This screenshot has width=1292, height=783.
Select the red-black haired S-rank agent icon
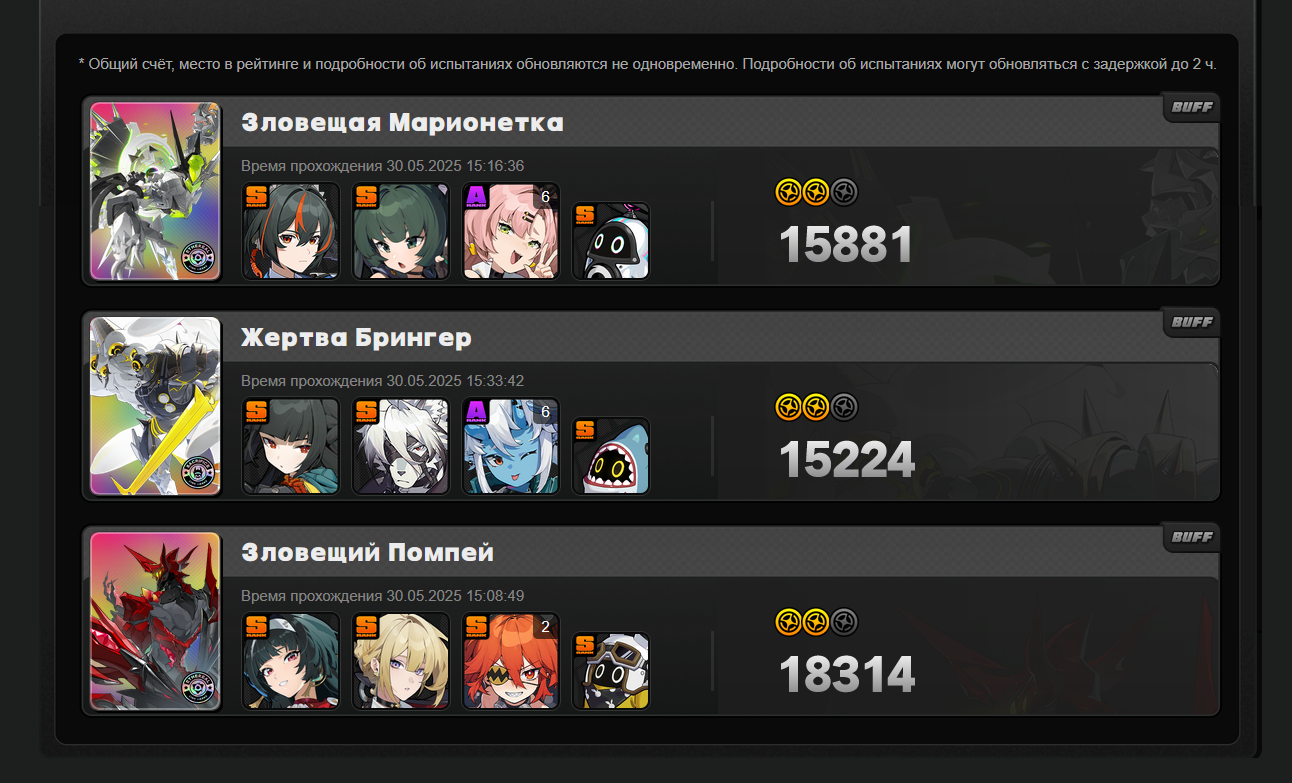point(291,231)
